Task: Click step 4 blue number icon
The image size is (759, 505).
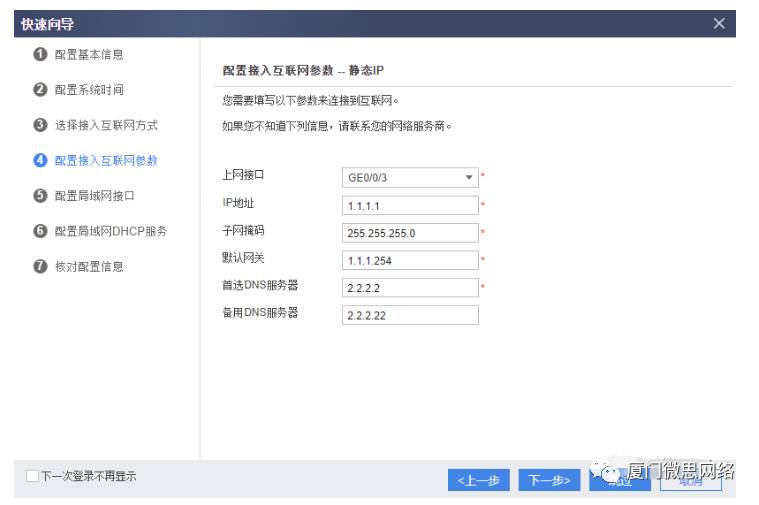Action: [x=40, y=160]
